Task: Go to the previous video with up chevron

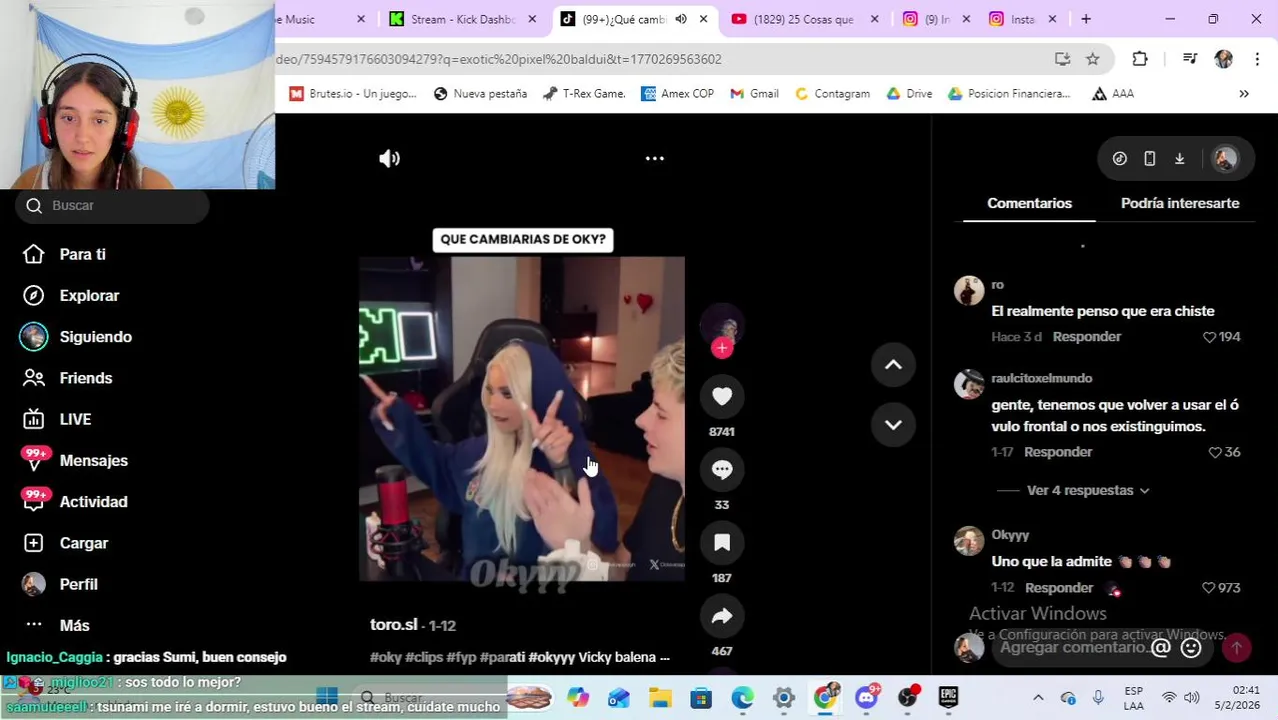Action: [893, 365]
